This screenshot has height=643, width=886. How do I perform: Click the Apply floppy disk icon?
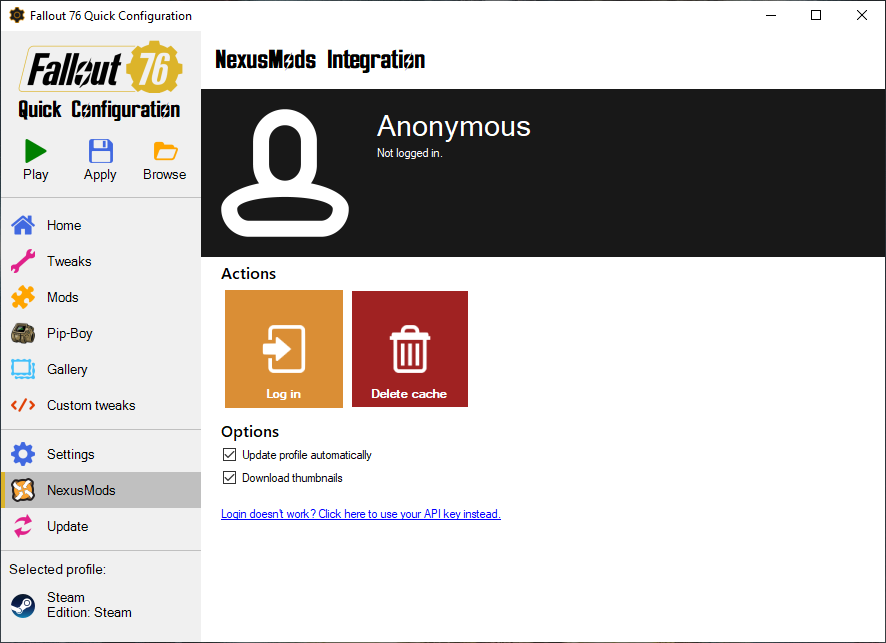pos(101,151)
